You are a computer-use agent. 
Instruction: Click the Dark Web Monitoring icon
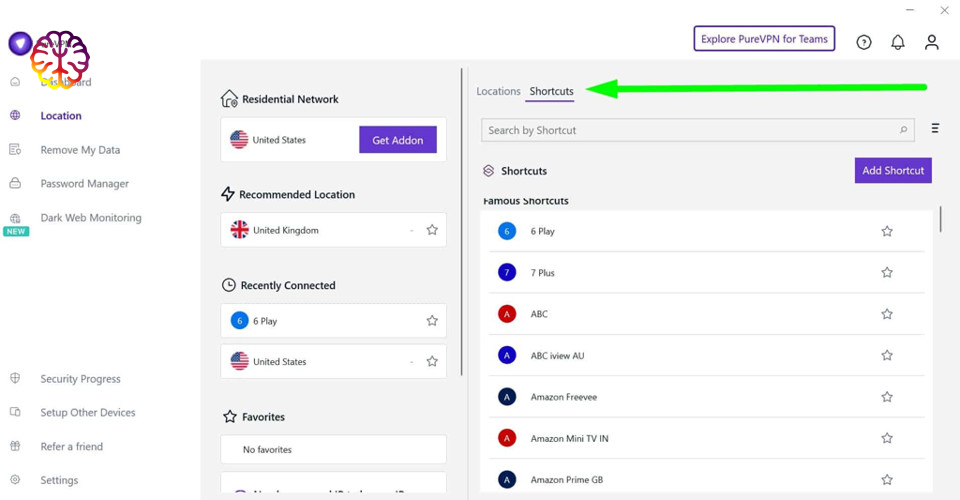(15, 218)
